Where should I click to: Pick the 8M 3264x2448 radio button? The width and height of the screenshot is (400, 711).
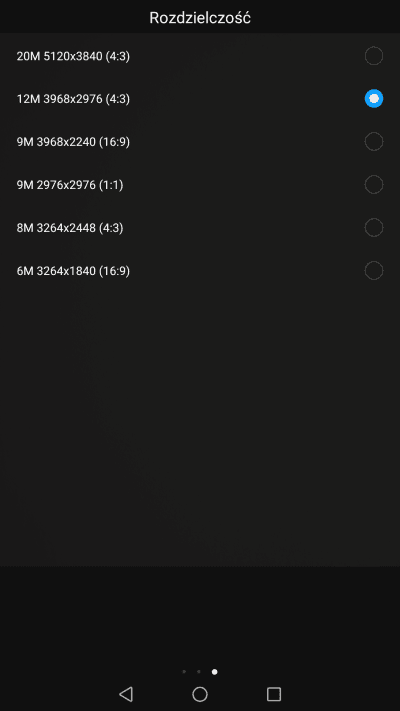374,227
